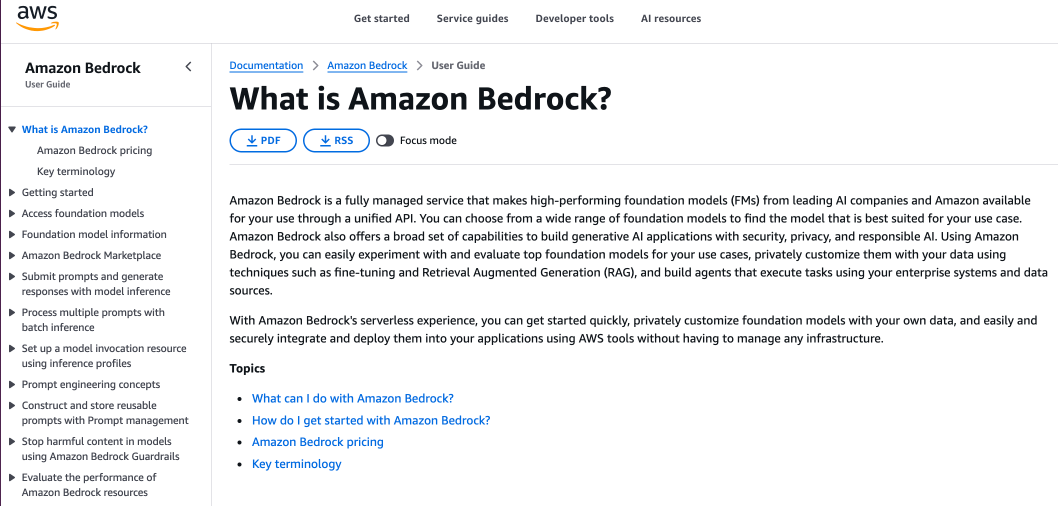This screenshot has width=1058, height=506.
Task: Toggle Focus mode switch
Action: (x=385, y=141)
